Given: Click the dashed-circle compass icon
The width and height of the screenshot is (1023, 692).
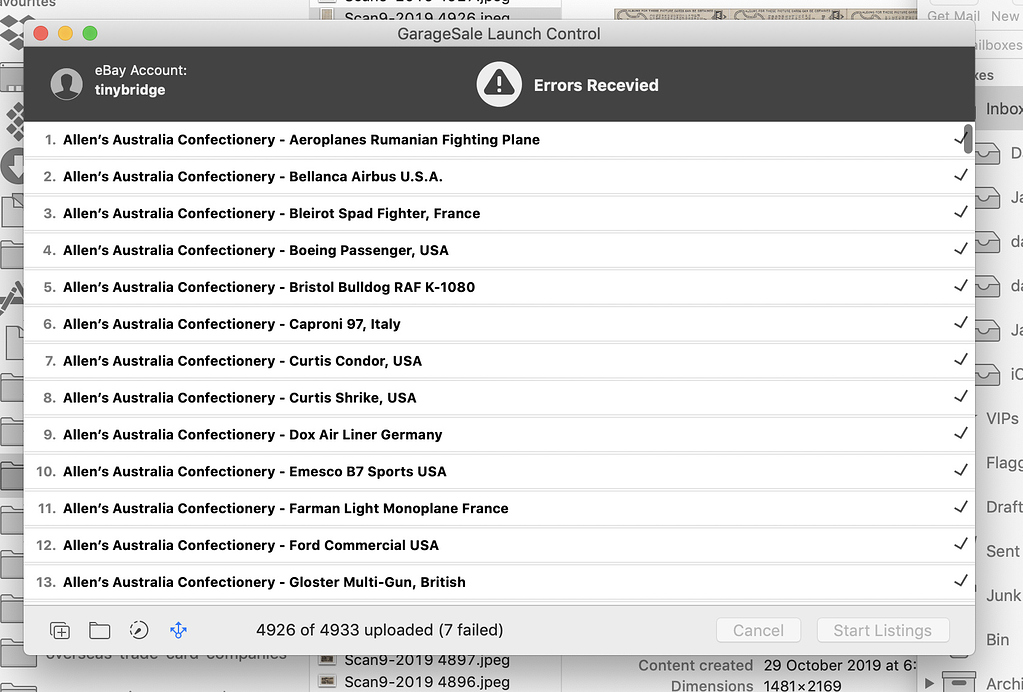Looking at the screenshot, I should coord(139,630).
